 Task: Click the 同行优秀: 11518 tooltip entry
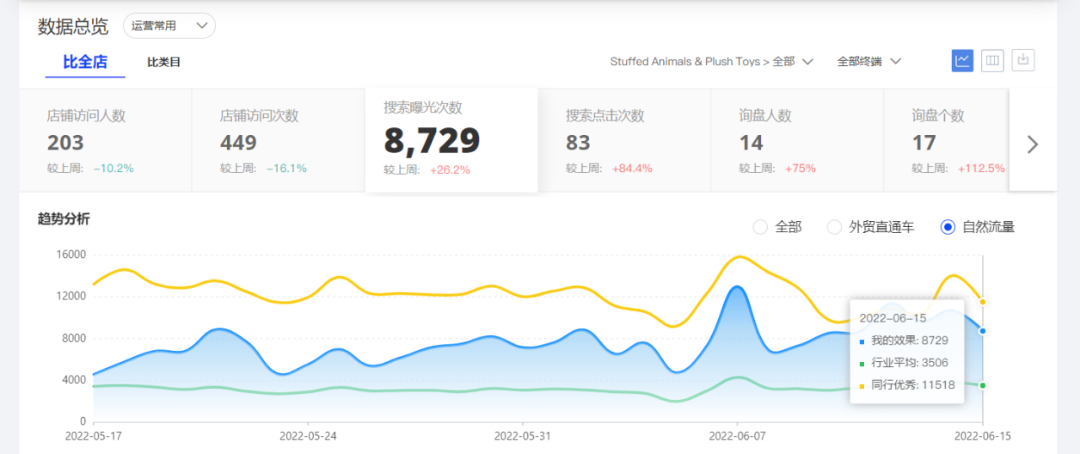[907, 385]
